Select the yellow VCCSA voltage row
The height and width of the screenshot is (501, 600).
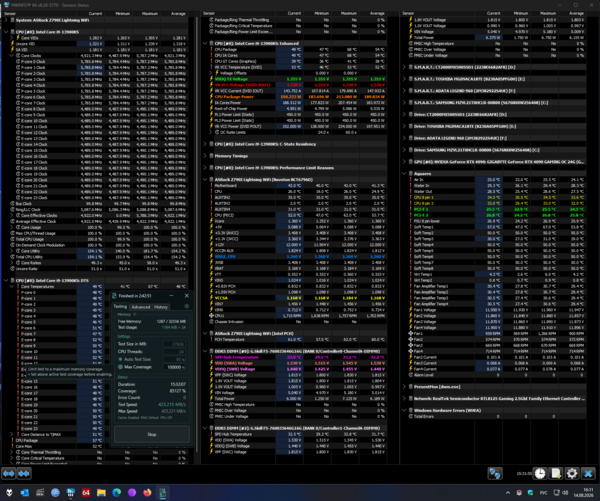tap(297, 298)
